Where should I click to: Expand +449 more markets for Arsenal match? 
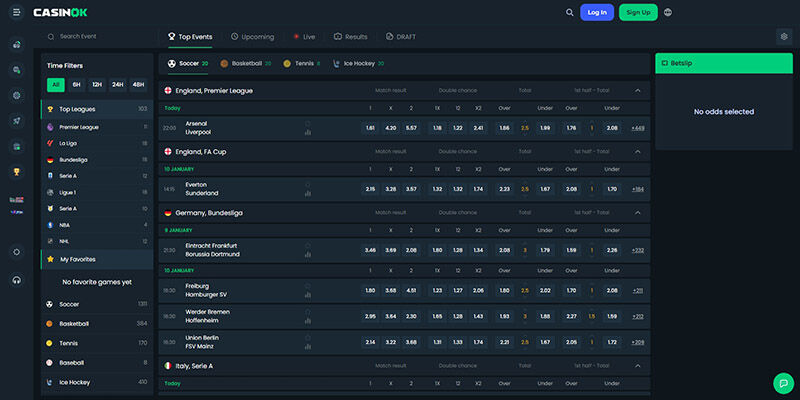[x=638, y=128]
